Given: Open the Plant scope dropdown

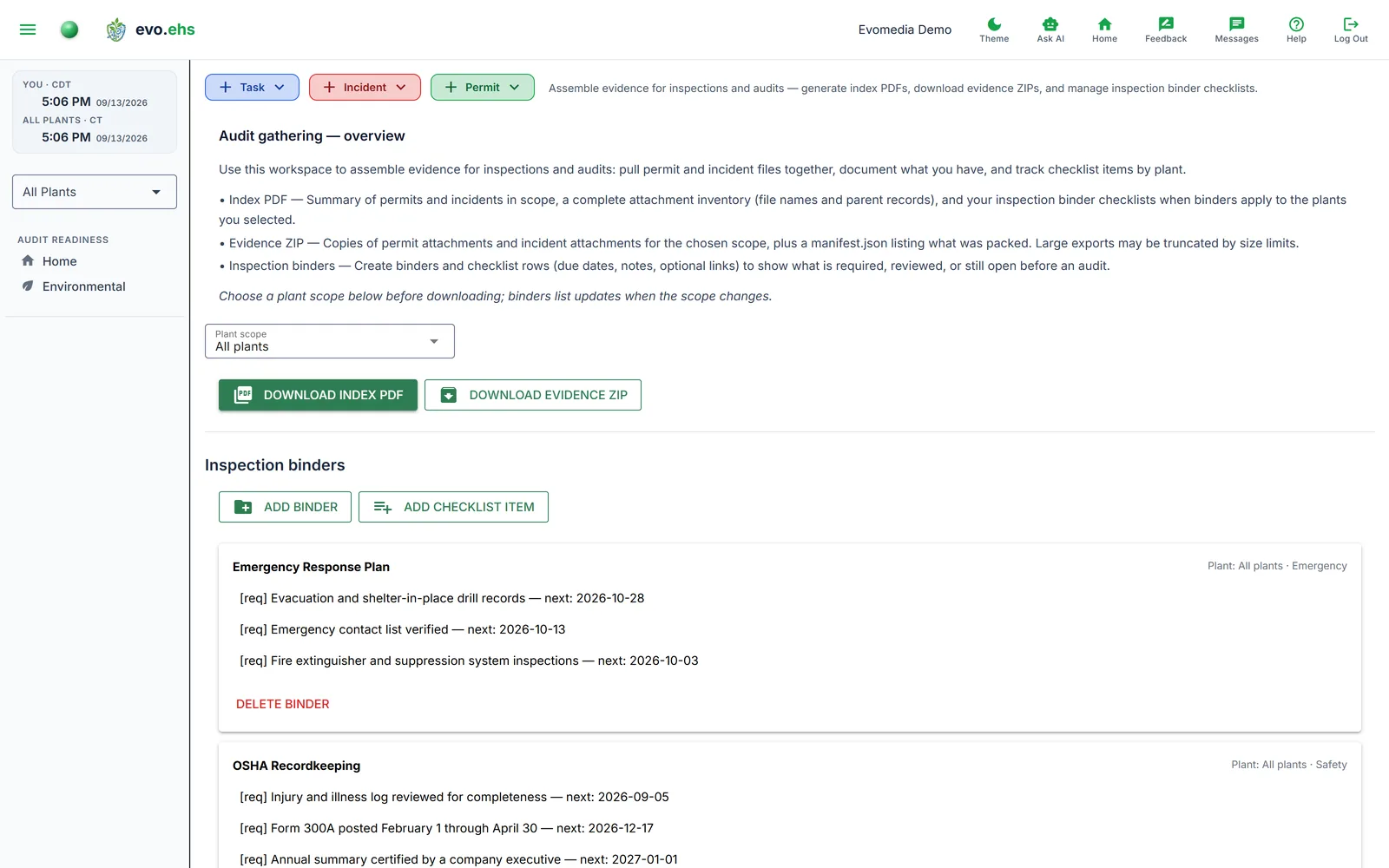Looking at the screenshot, I should click(x=330, y=341).
